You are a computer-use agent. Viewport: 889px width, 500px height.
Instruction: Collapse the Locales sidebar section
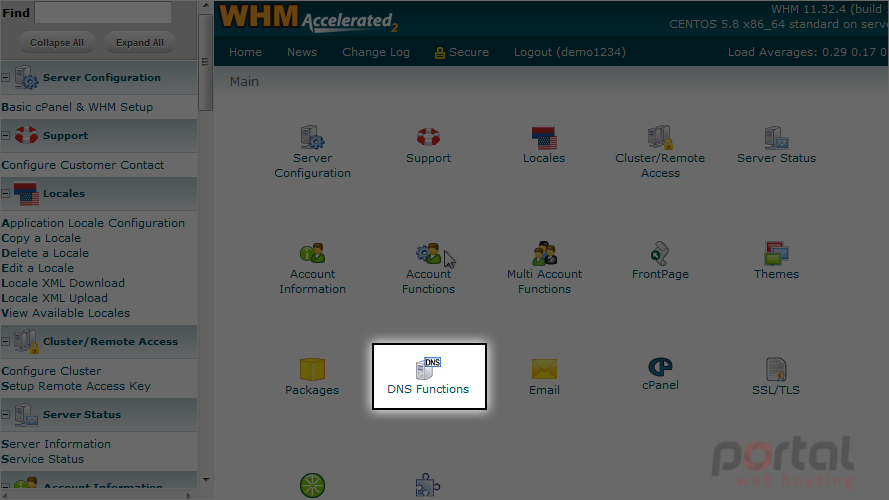pyautogui.click(x=6, y=193)
